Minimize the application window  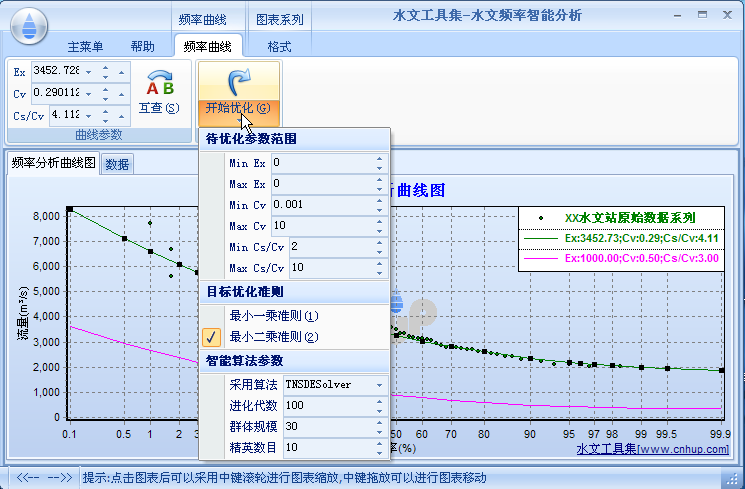point(678,16)
